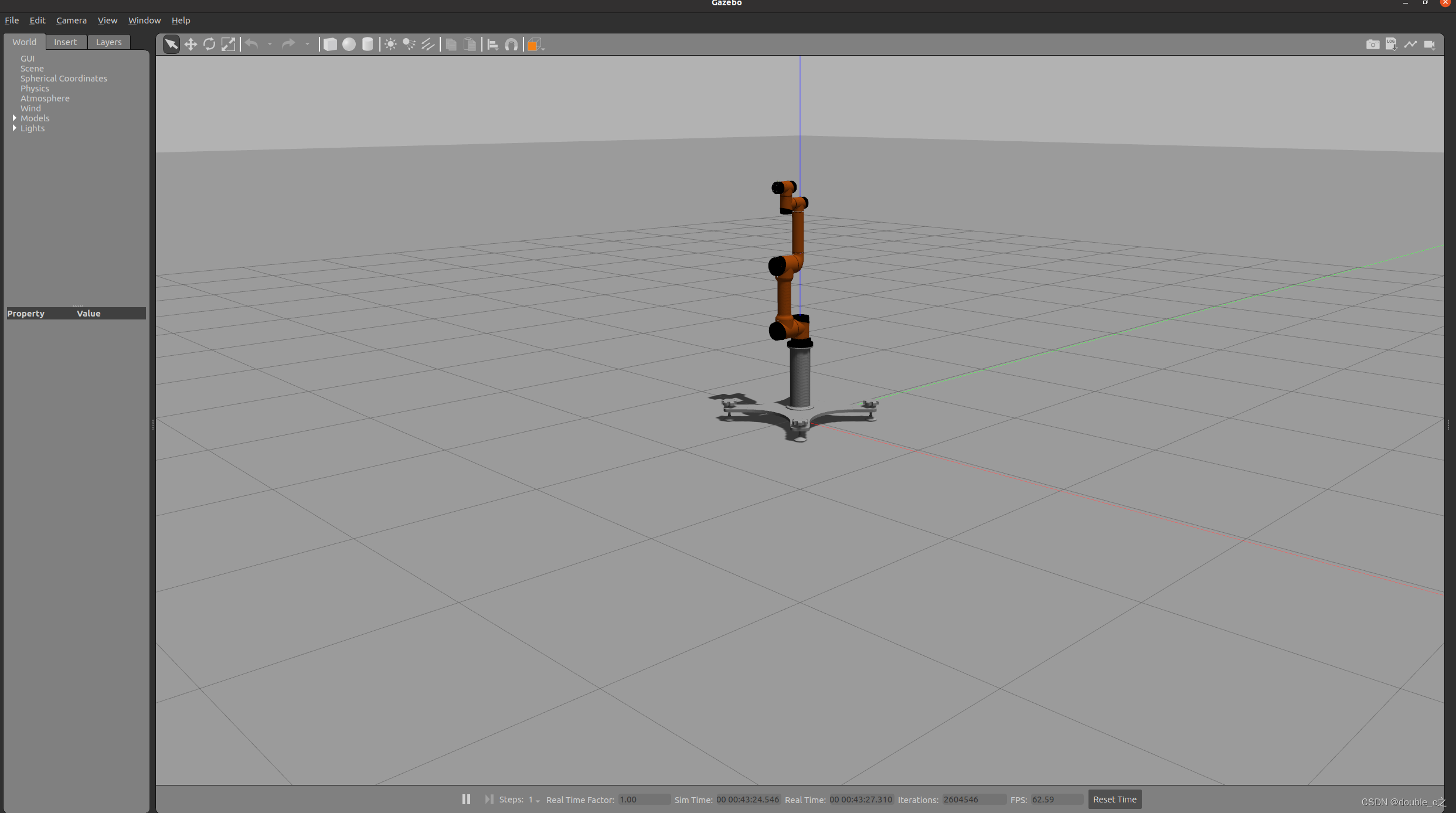Toggle the snap magnet tool
The image size is (1456, 813).
511,45
